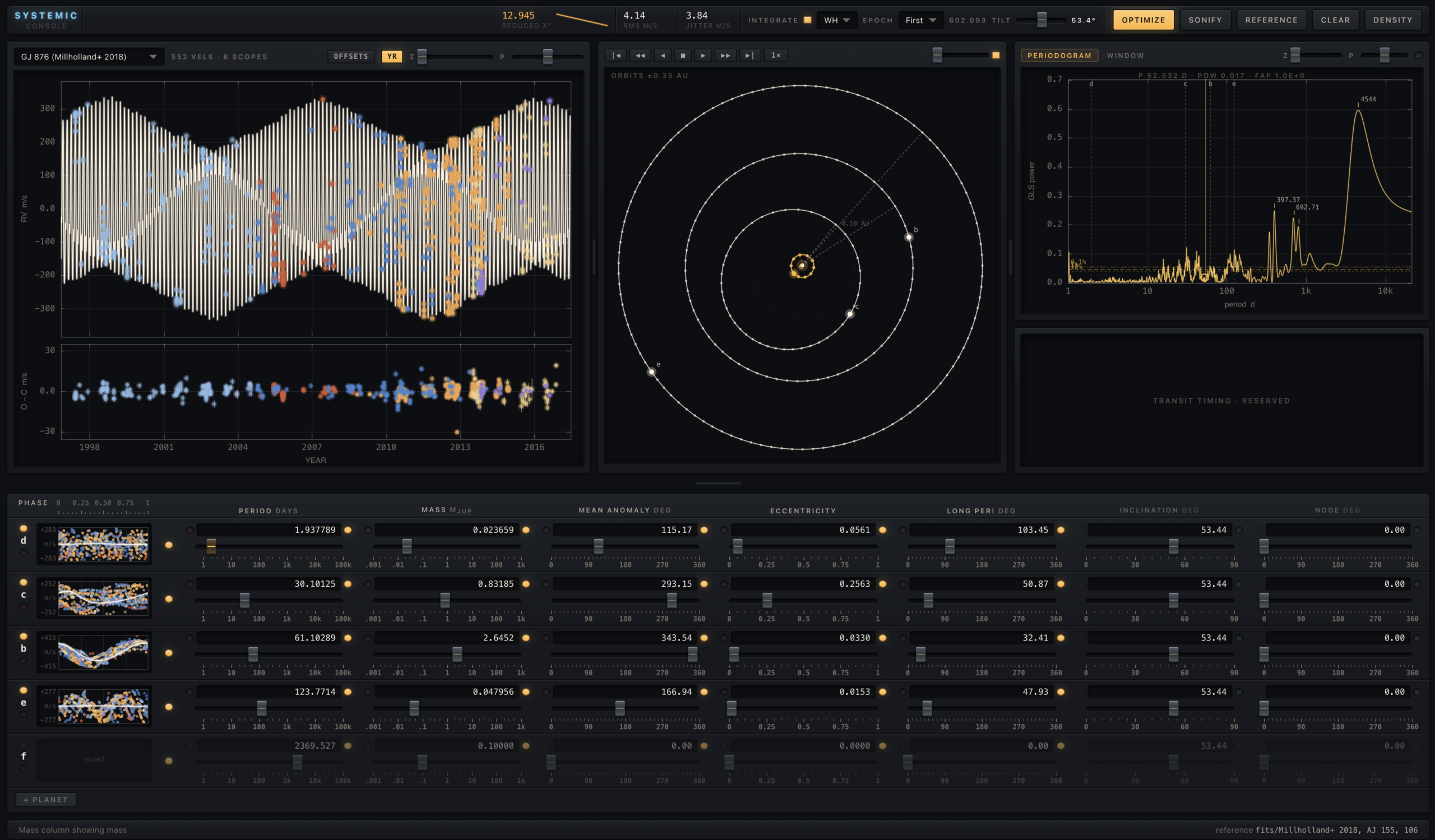Viewport: 1435px width, 840px height.
Task: Click the OPTIMIZE button
Action: coord(1144,20)
